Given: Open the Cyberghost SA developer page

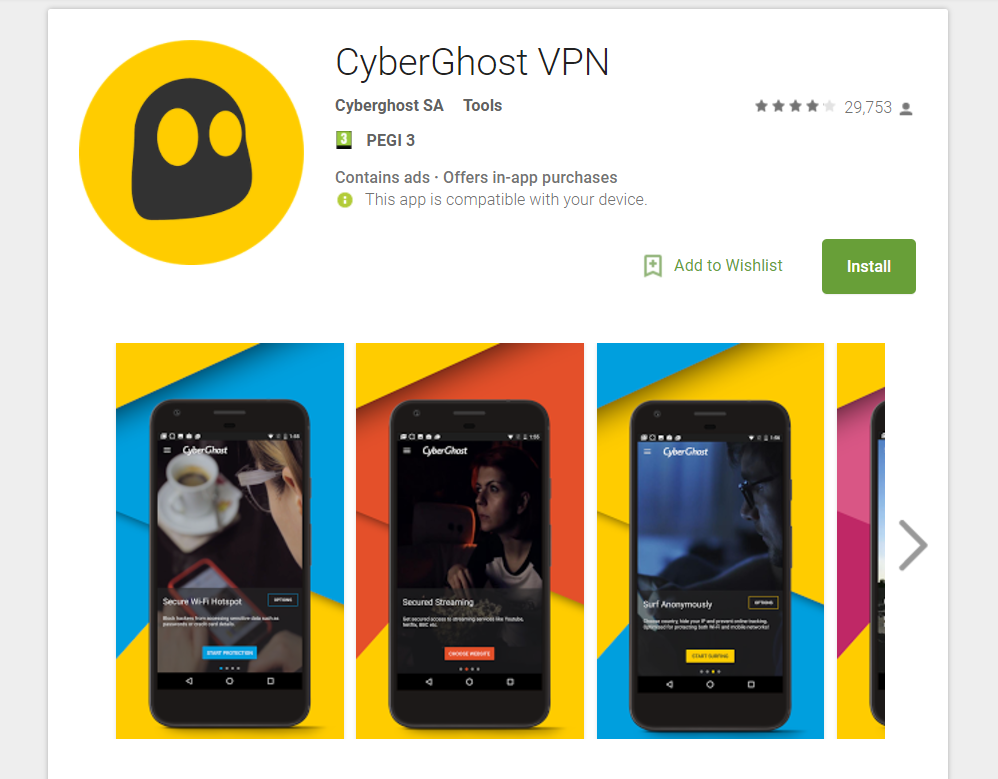Looking at the screenshot, I should pyautogui.click(x=389, y=106).
